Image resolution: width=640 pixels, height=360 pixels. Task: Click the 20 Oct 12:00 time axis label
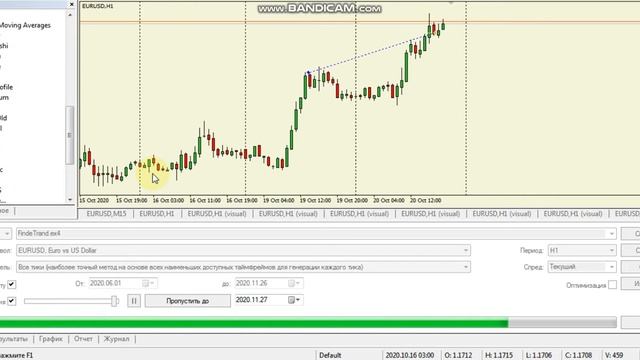pyautogui.click(x=425, y=200)
